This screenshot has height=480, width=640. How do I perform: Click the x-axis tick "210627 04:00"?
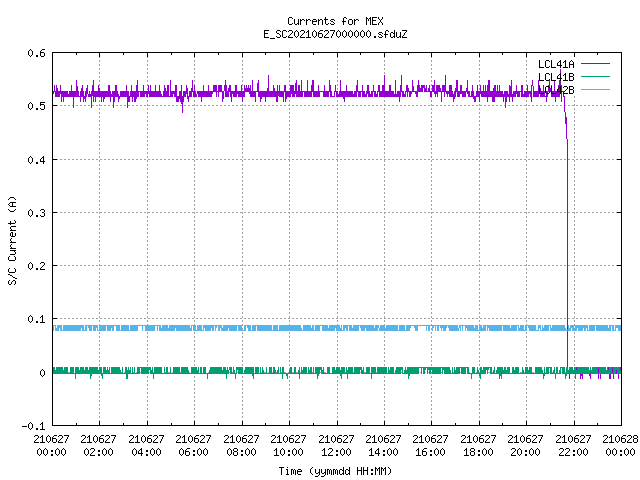coord(146,445)
